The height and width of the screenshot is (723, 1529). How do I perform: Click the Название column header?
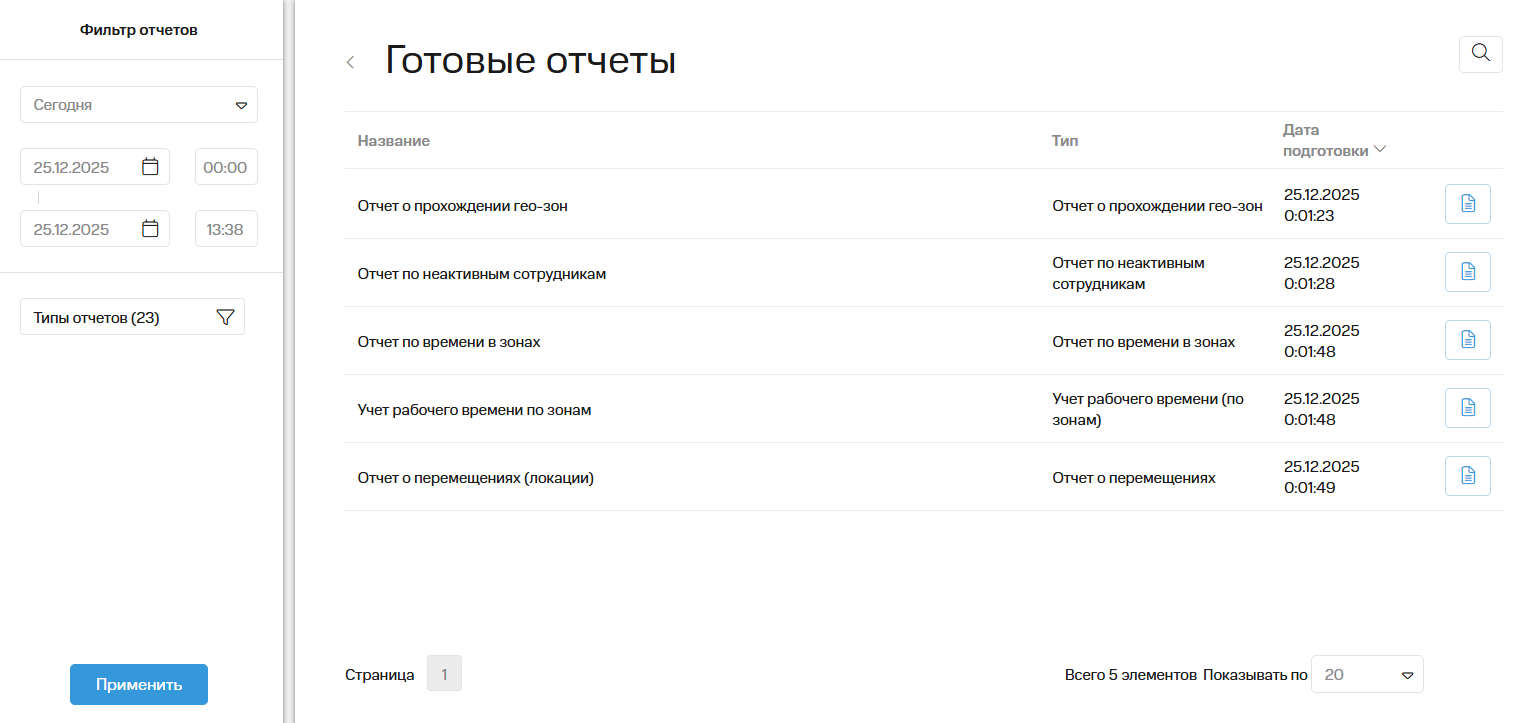[x=394, y=141]
